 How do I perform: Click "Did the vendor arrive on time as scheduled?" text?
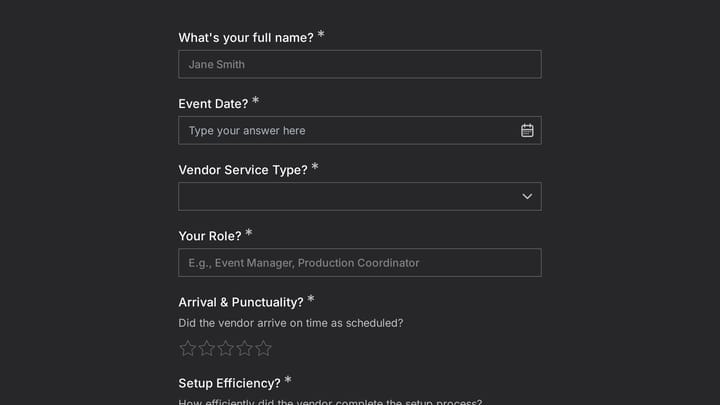click(291, 323)
